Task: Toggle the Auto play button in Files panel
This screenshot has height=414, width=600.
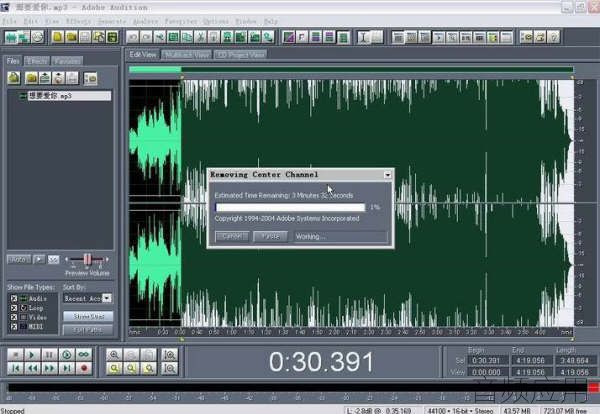Action: pos(18,259)
